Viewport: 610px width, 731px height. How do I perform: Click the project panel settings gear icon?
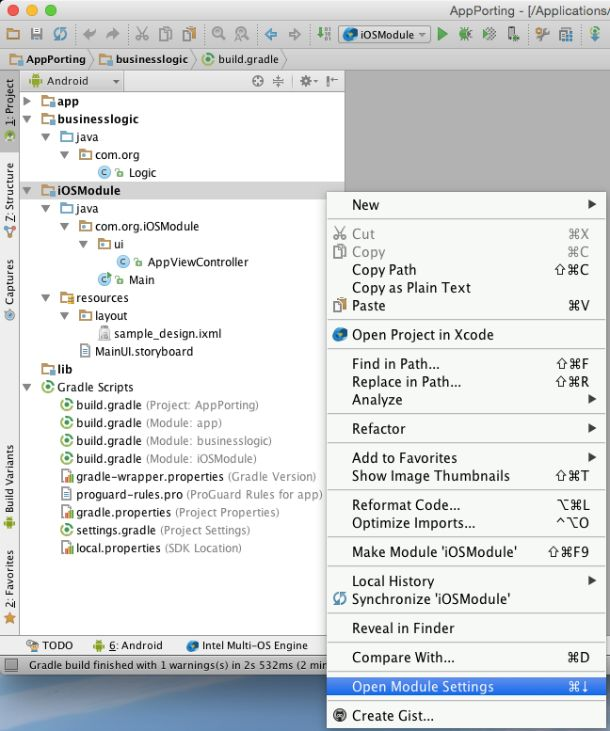306,81
